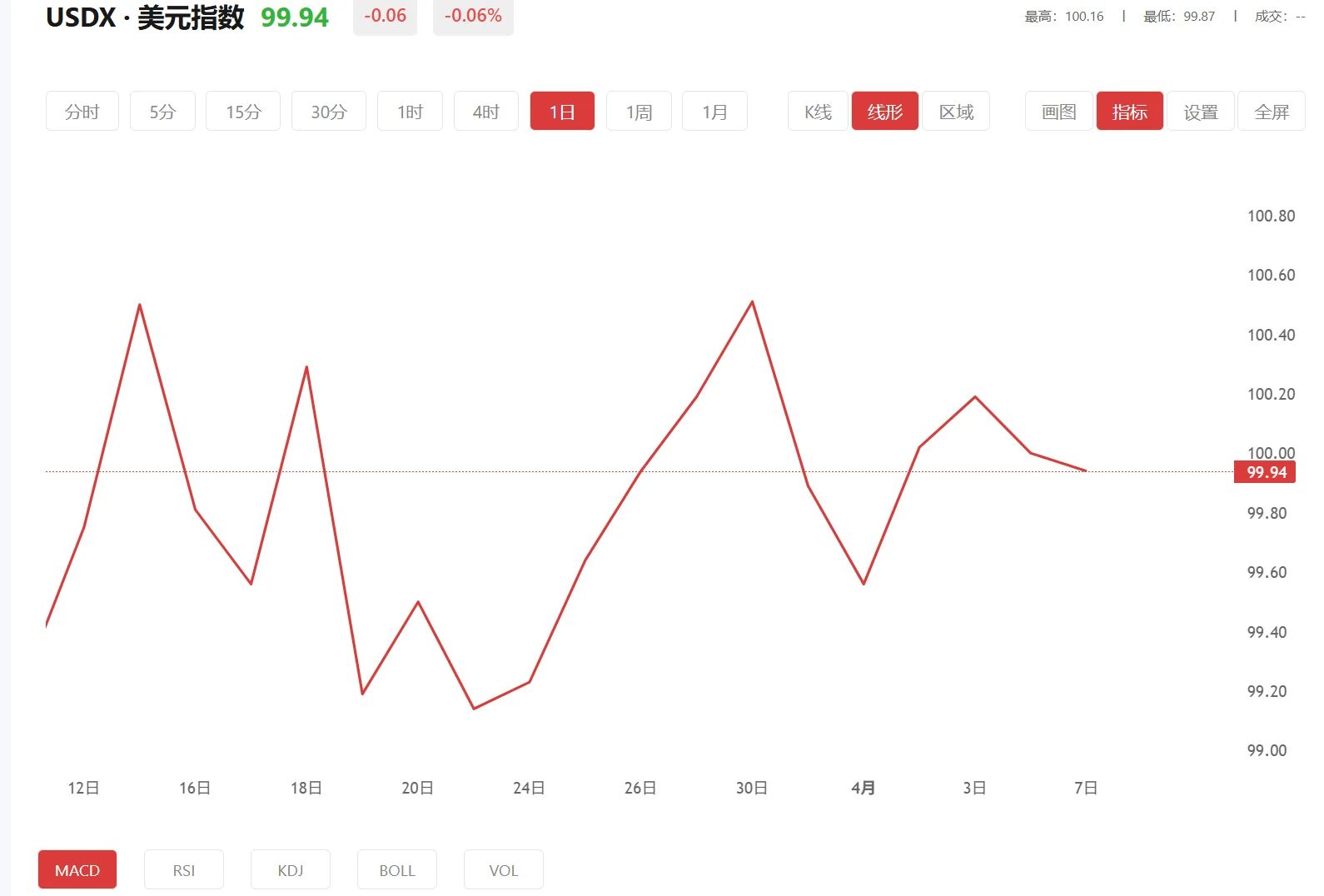Screen dimensions: 1324x896
Task: Enable the RSI indicator
Action: 184,870
